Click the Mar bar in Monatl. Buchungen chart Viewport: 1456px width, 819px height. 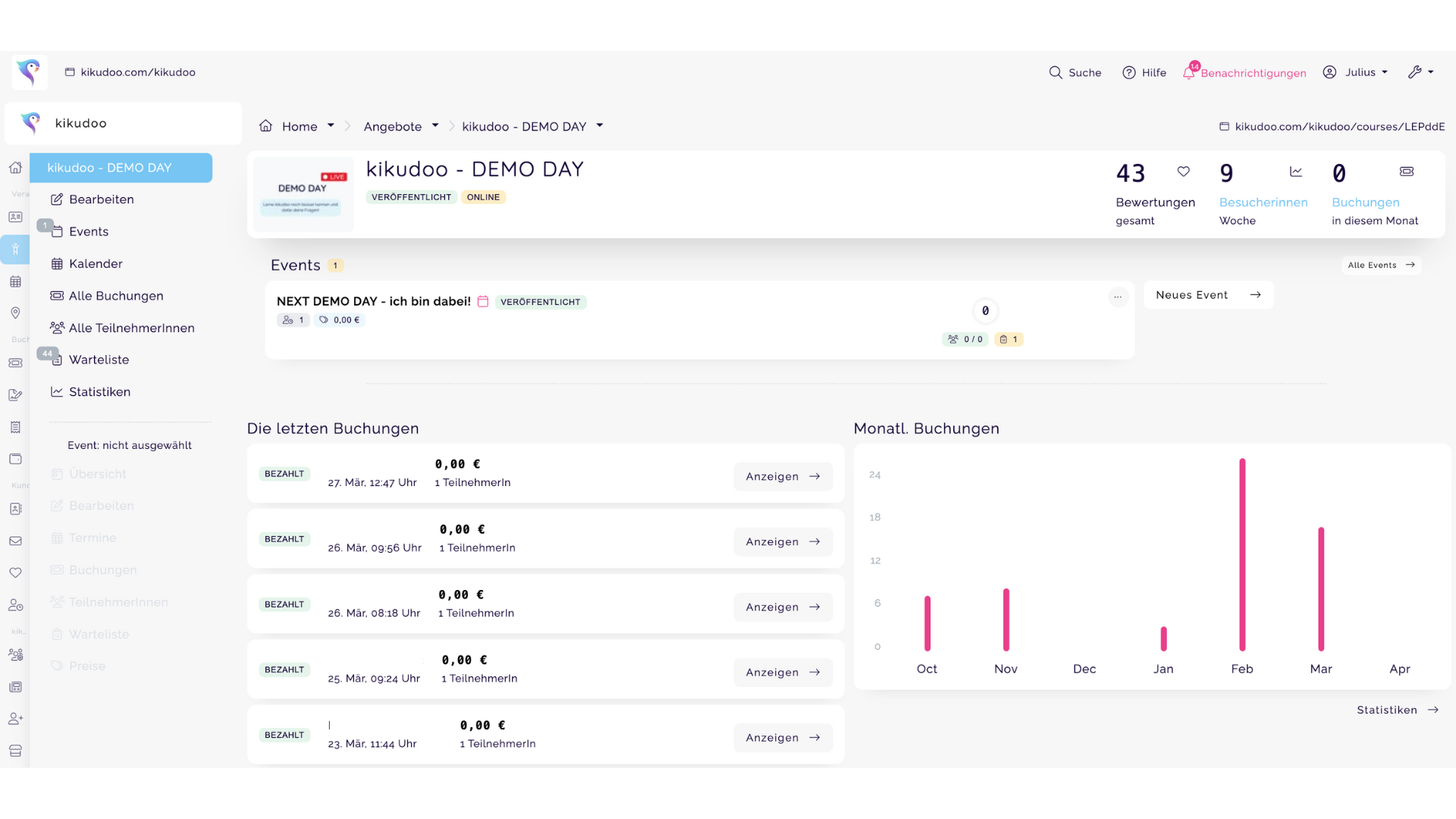1320,588
